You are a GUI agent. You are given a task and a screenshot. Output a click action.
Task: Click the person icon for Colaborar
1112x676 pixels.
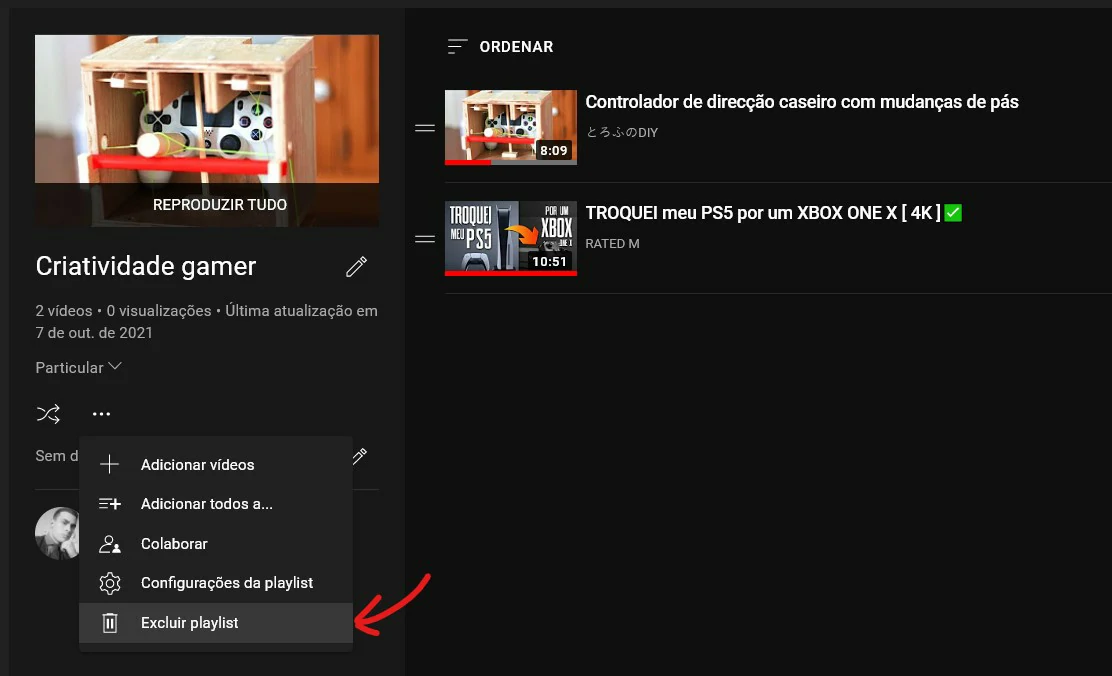(110, 544)
